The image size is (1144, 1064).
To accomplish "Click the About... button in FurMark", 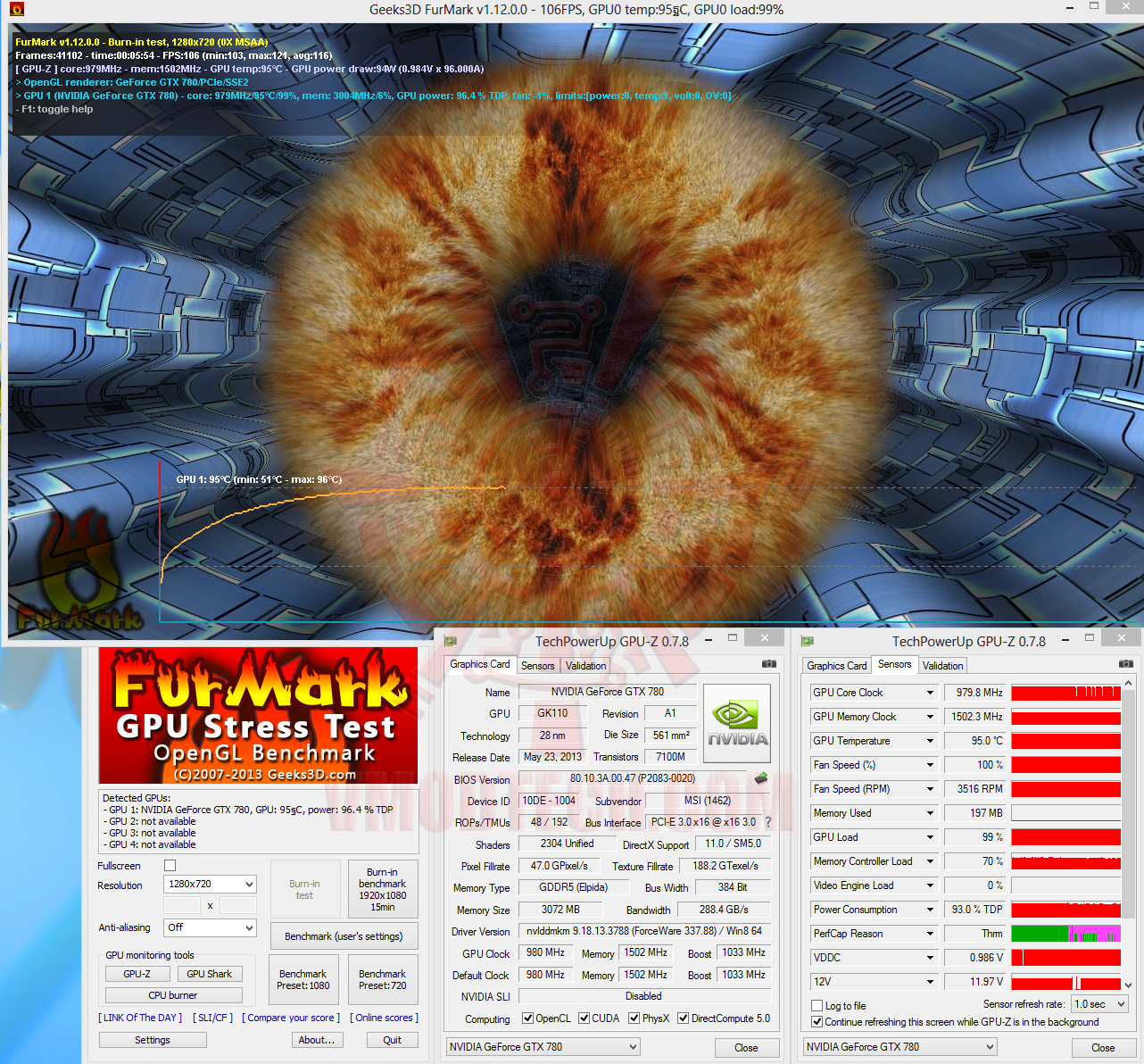I will pyautogui.click(x=317, y=1040).
